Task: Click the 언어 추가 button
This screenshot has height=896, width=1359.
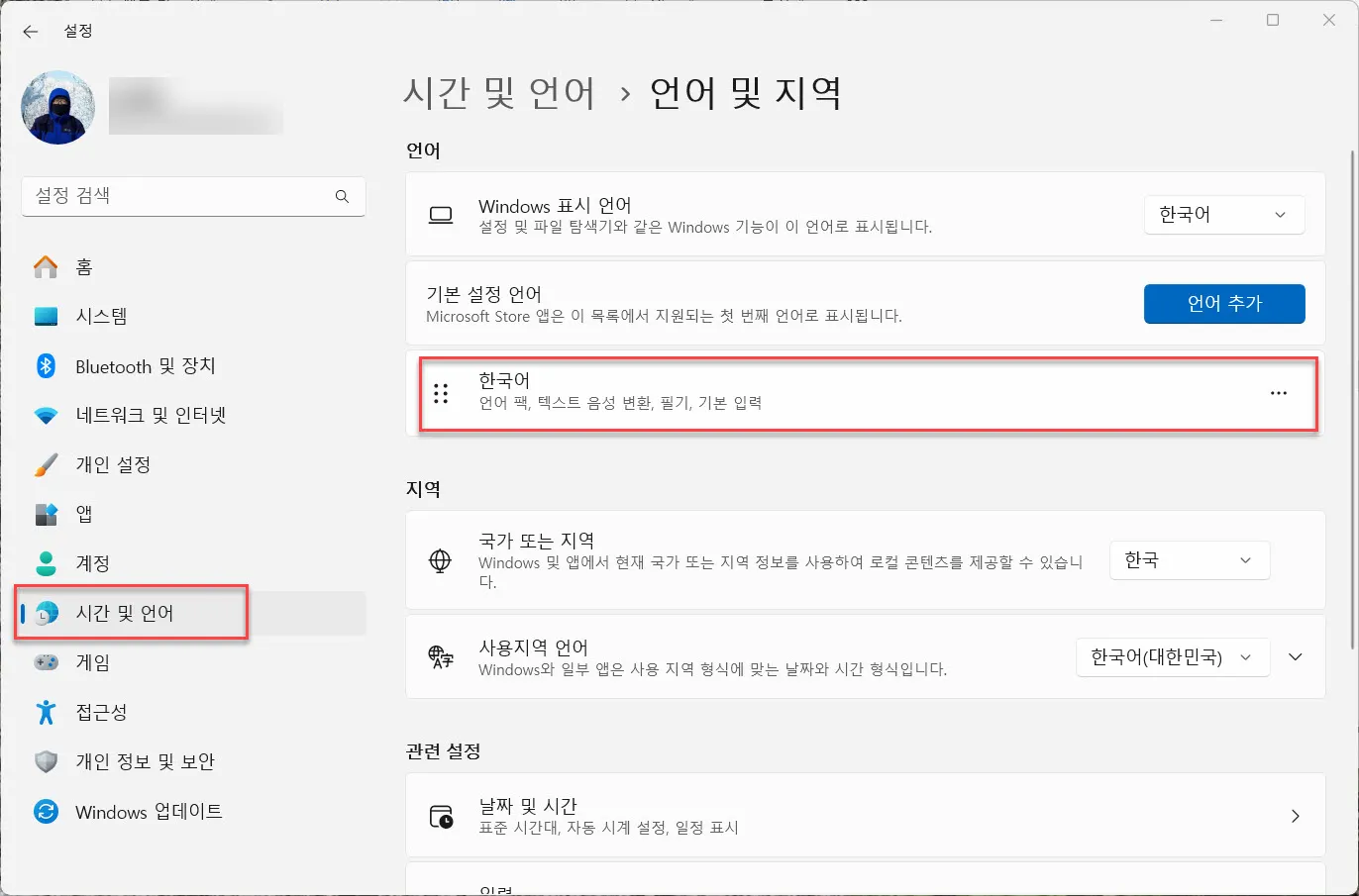Action: 1224,304
